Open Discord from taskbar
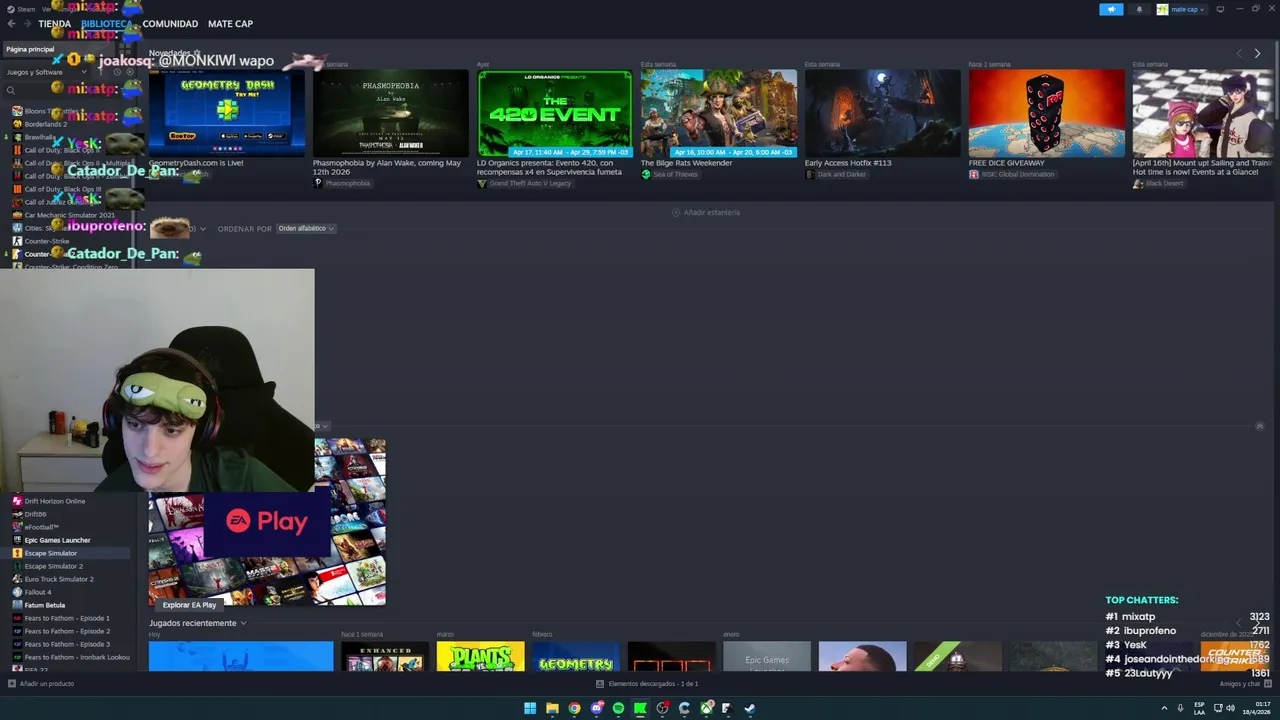 pyautogui.click(x=596, y=708)
